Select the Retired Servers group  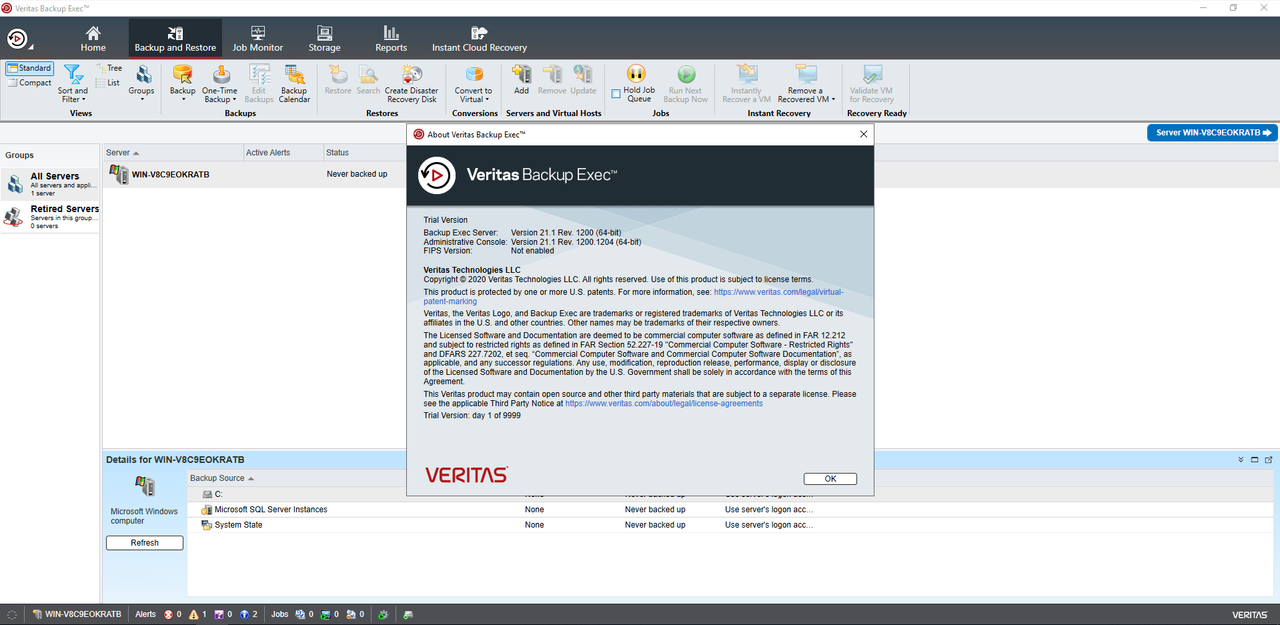coord(50,216)
